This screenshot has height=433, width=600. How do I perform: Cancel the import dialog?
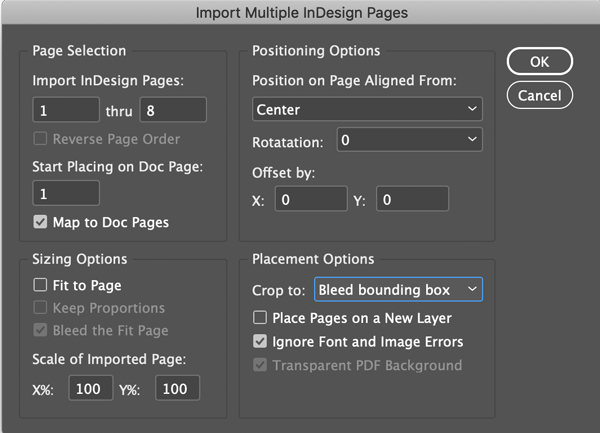click(539, 95)
